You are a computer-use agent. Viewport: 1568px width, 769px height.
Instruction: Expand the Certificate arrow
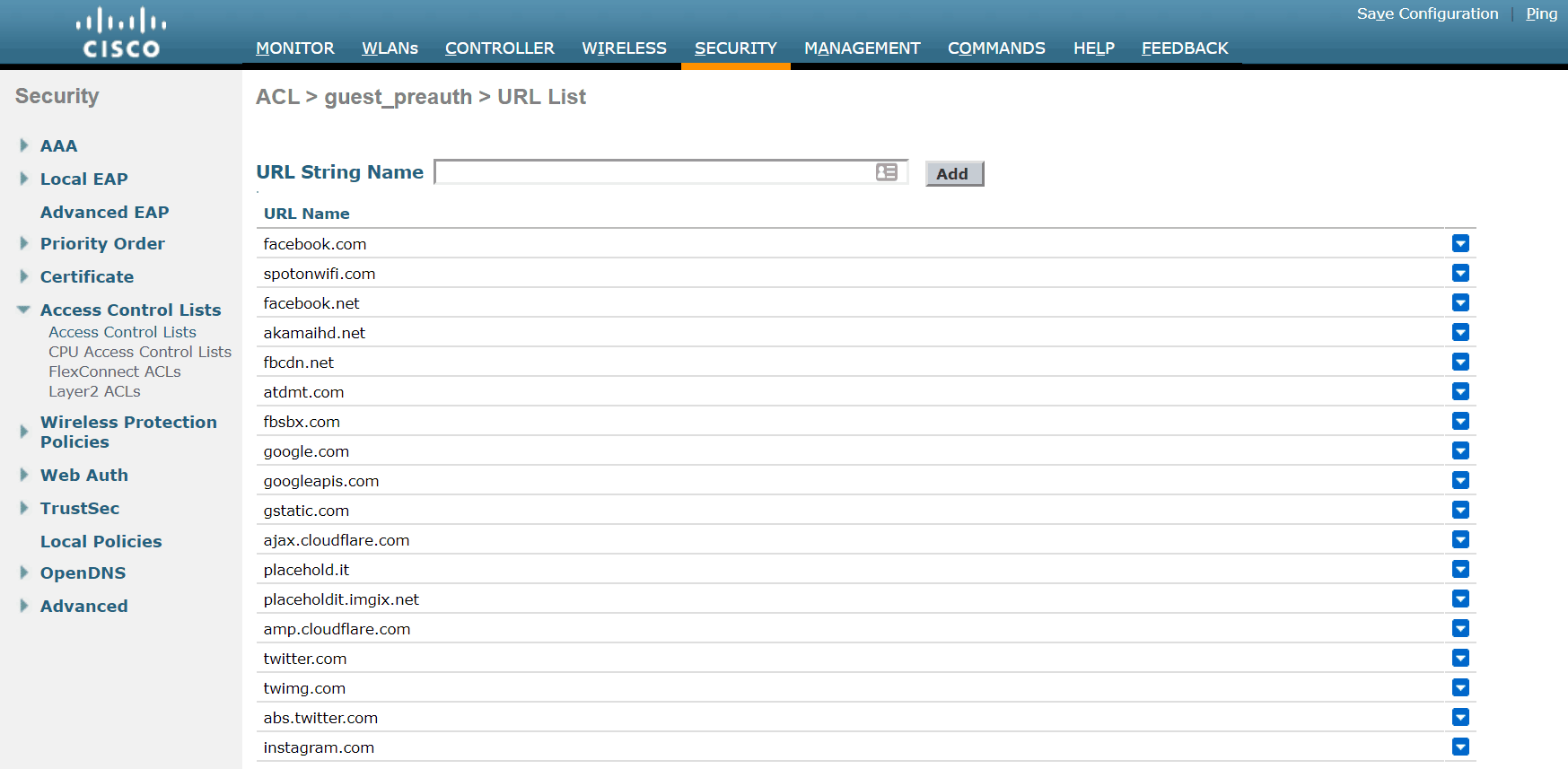(24, 276)
